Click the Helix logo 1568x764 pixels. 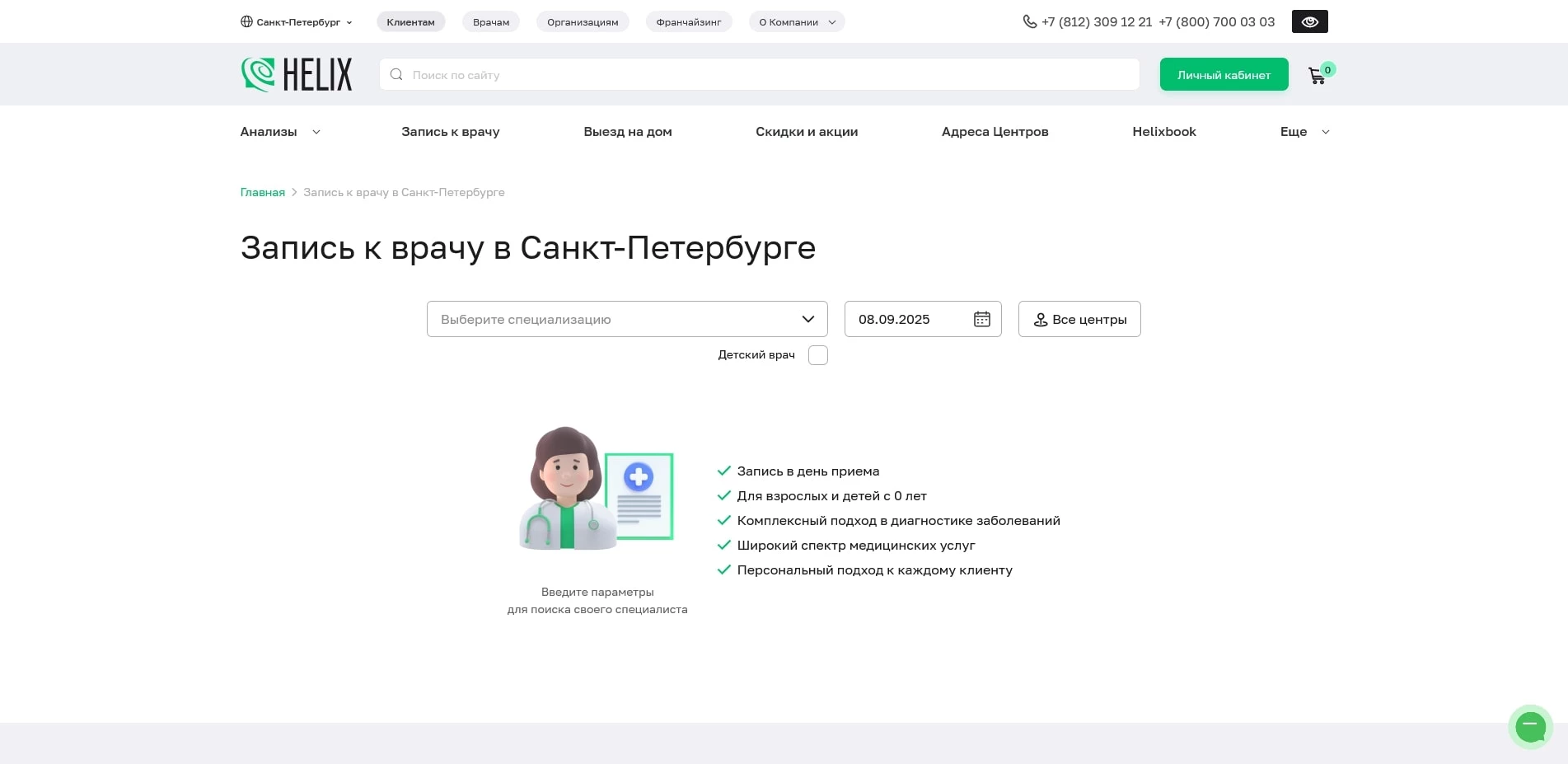click(x=296, y=74)
